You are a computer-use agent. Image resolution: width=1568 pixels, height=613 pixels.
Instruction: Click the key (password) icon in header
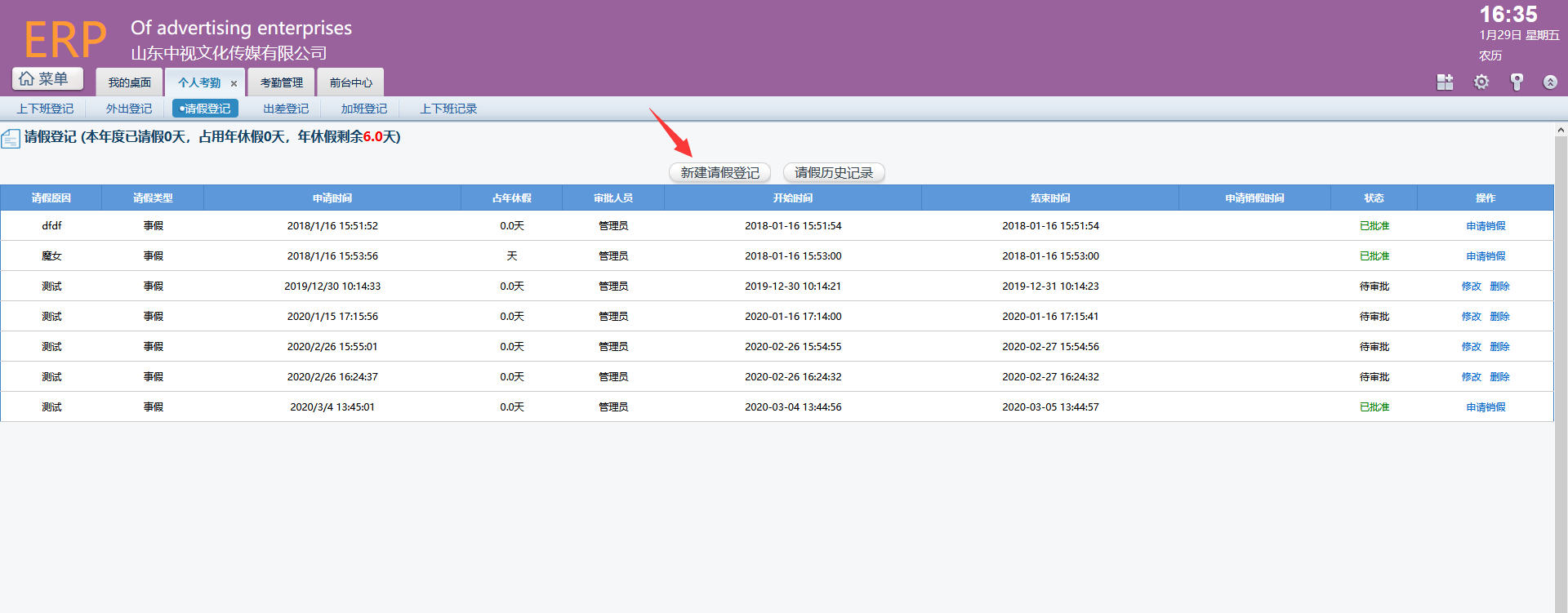(1516, 82)
